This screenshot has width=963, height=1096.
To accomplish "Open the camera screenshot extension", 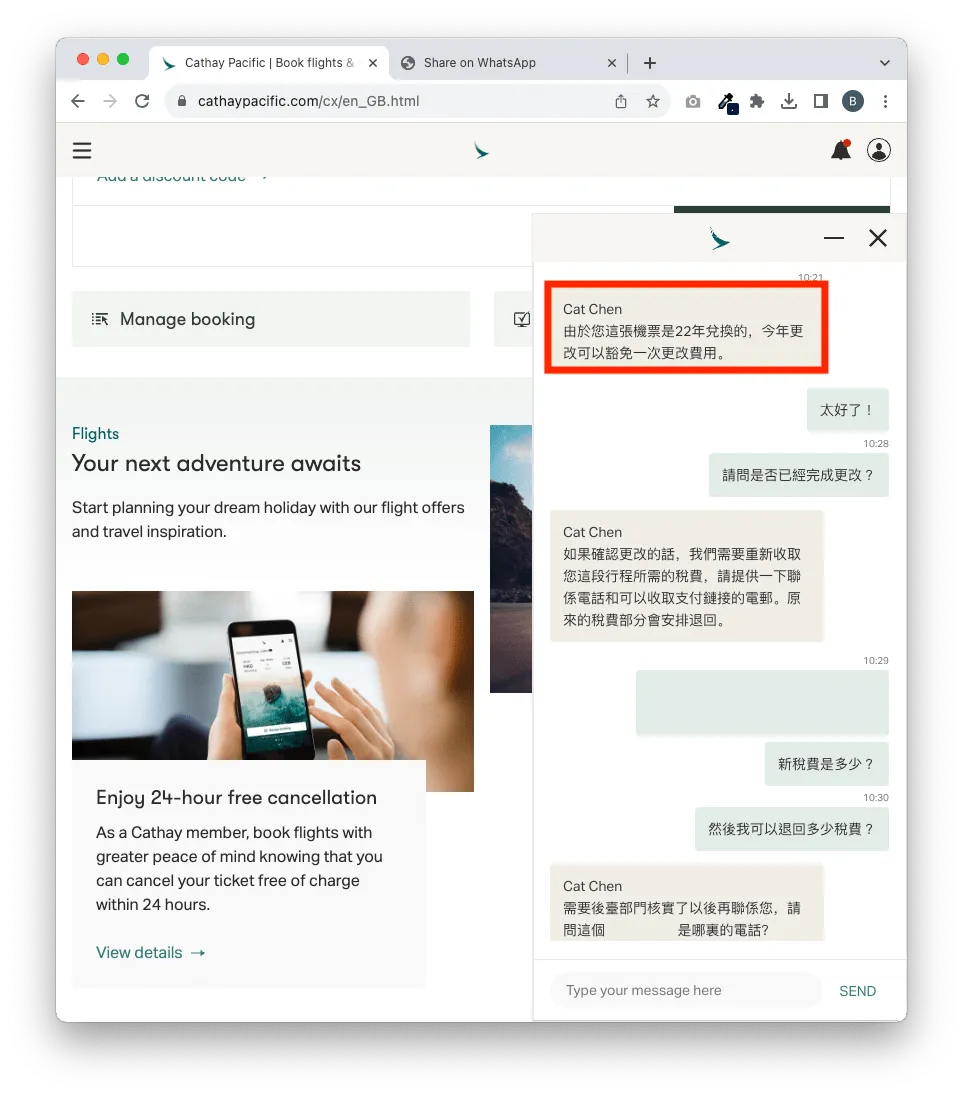I will click(x=693, y=101).
